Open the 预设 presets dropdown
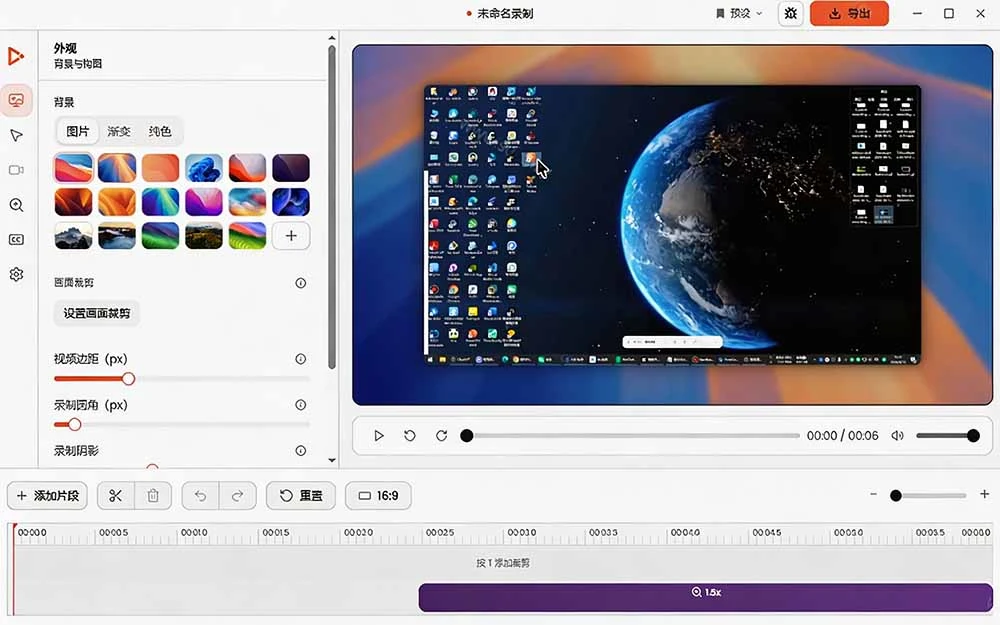Screen dimensions: 1000x625 (739, 13)
